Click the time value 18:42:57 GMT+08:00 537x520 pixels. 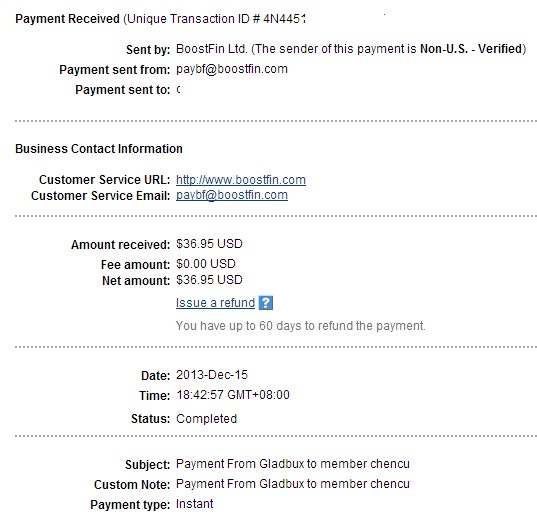(233, 395)
